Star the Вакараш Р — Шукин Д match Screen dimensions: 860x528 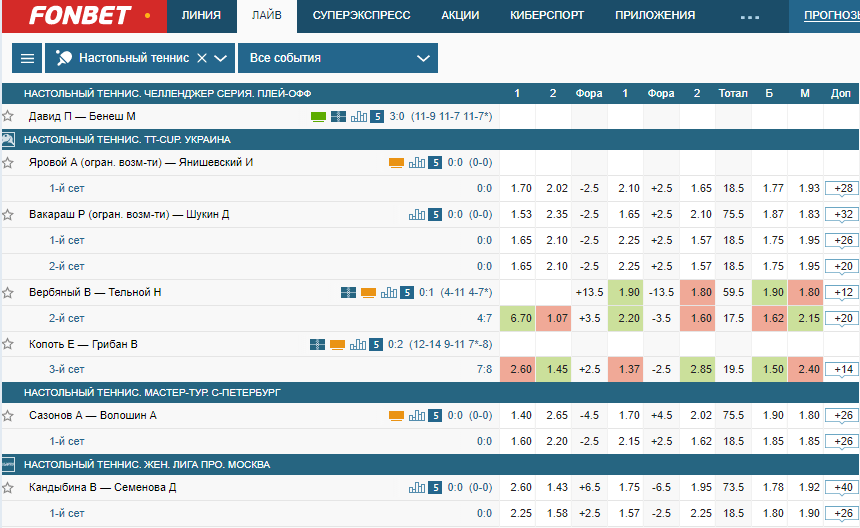coord(8,214)
